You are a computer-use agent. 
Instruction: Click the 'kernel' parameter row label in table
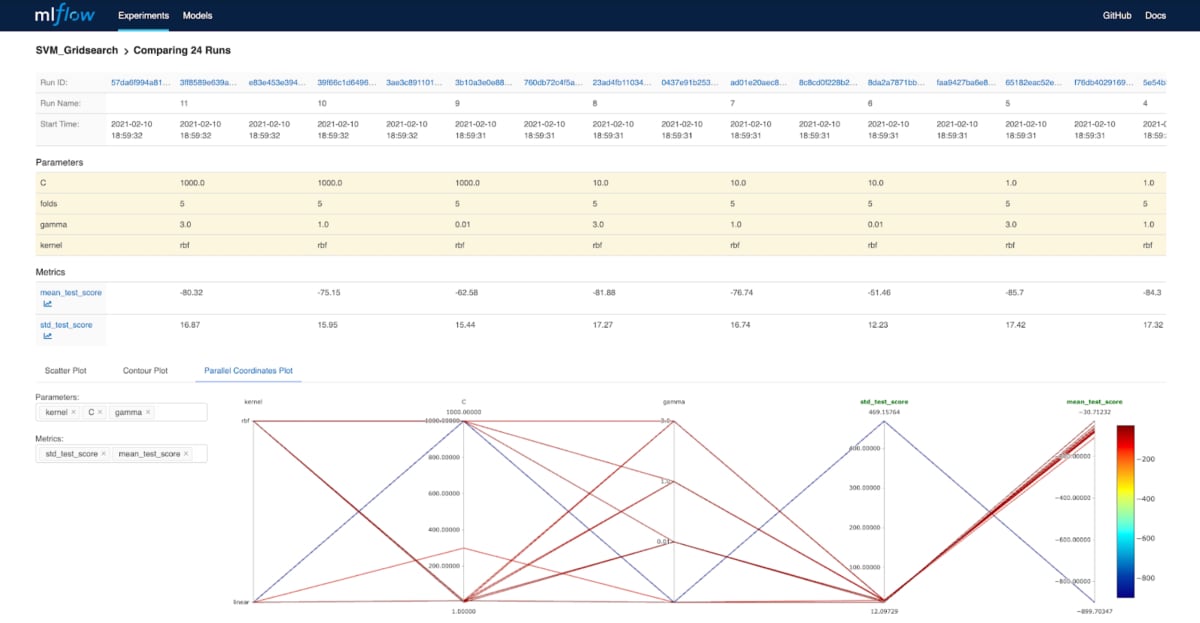coord(53,246)
